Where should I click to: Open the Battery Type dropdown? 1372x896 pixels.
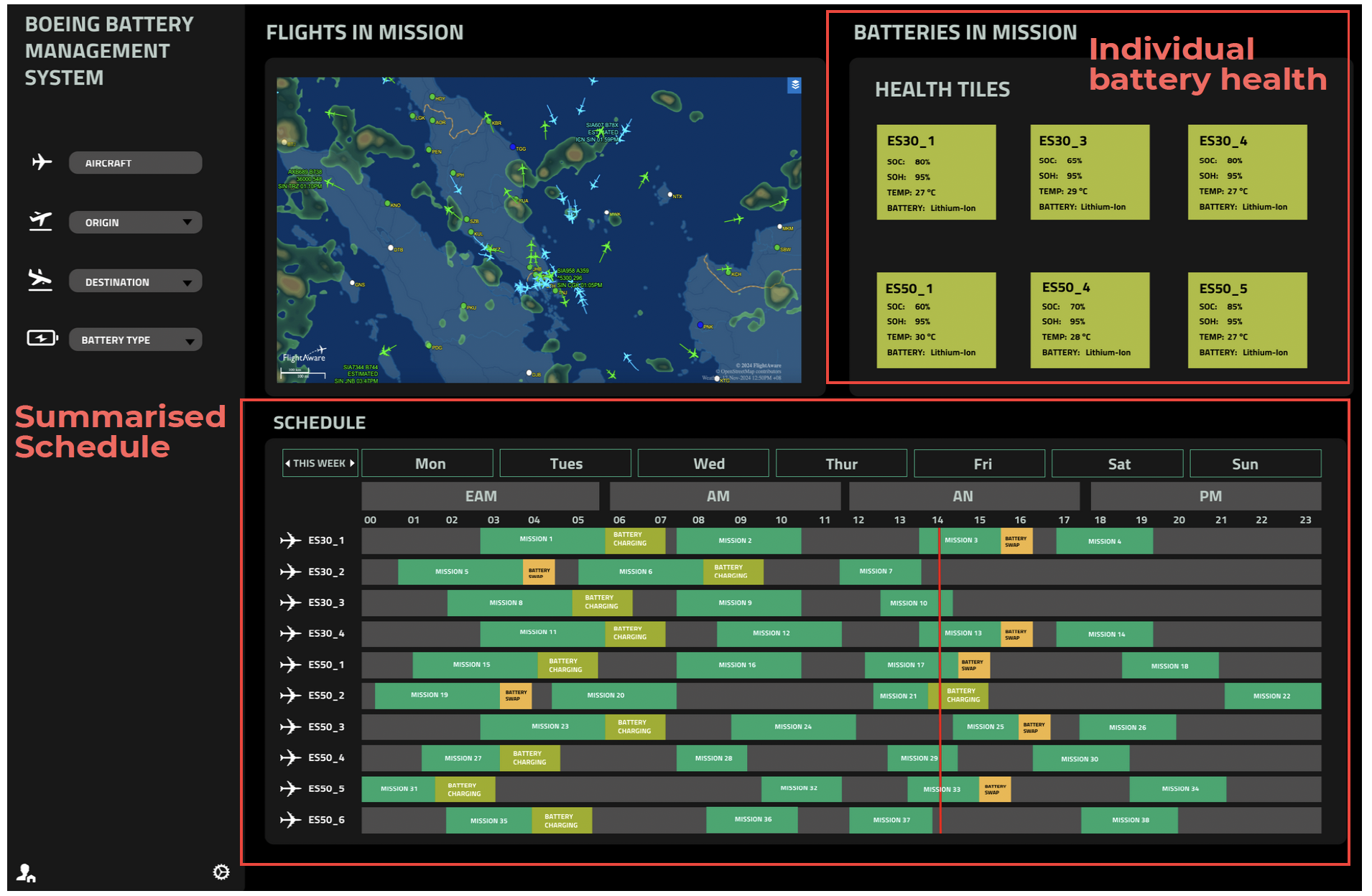(190, 341)
